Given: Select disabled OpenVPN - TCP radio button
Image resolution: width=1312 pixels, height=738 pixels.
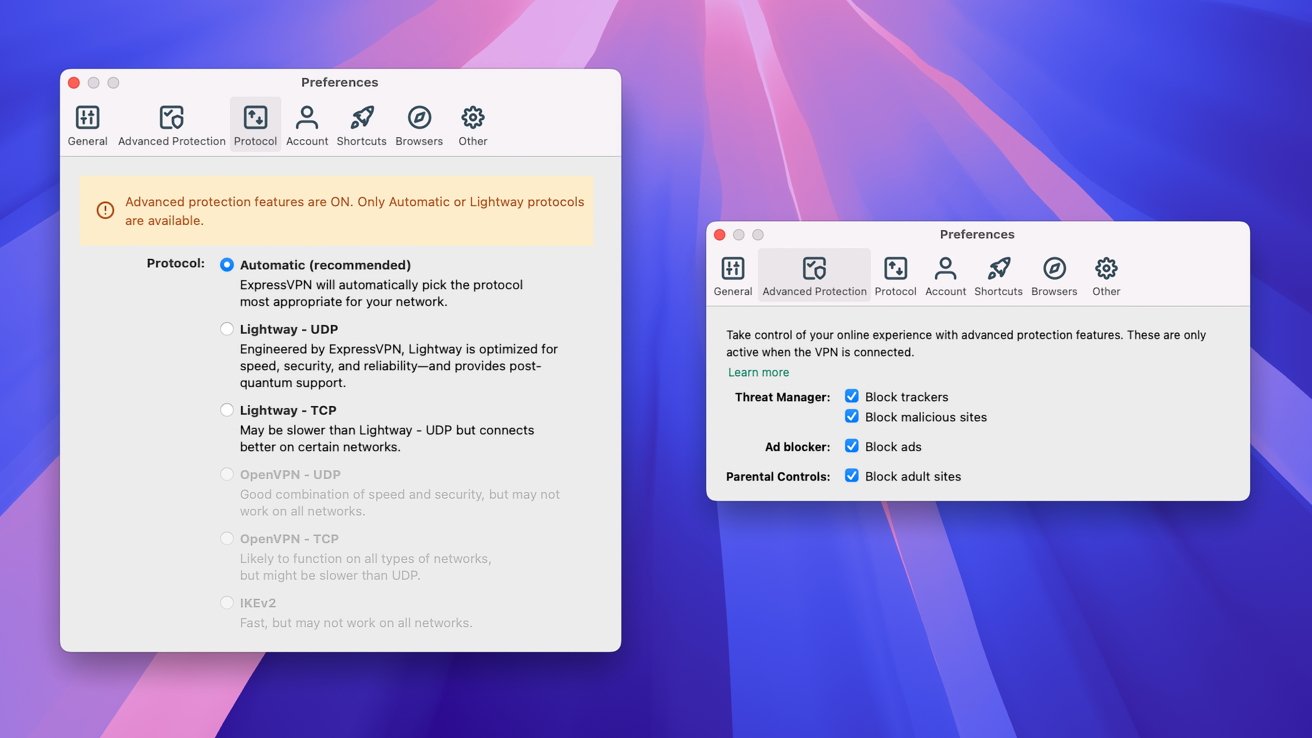Looking at the screenshot, I should [x=227, y=538].
